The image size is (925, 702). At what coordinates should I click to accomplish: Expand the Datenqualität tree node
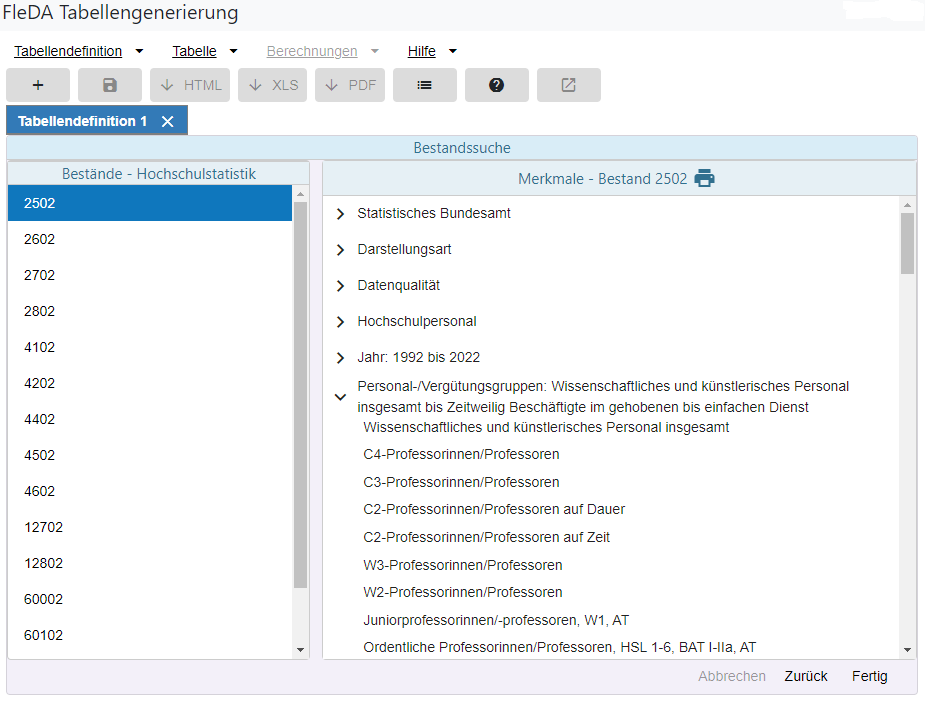pos(340,286)
